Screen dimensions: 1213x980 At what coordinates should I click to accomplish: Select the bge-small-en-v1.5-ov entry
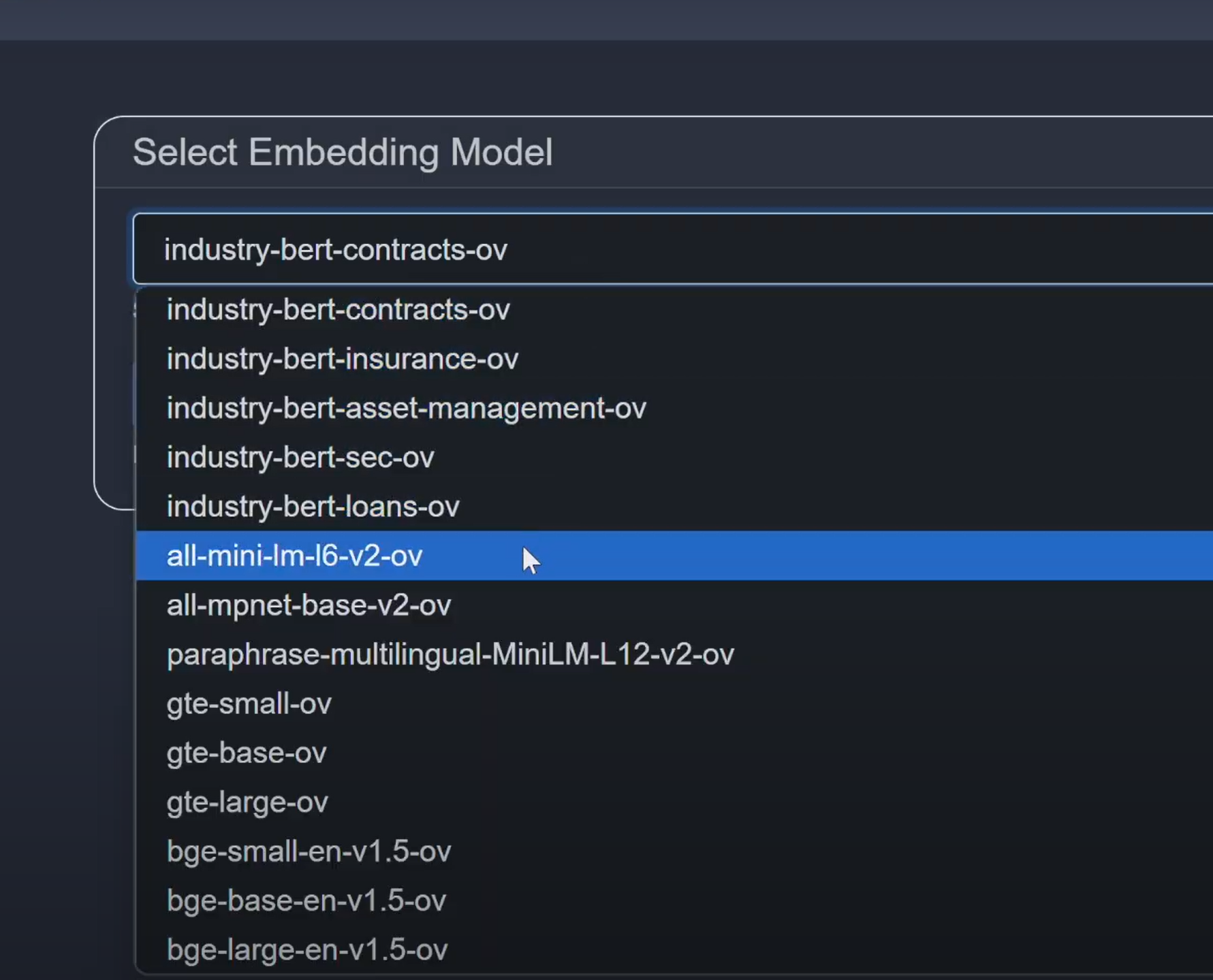click(309, 851)
